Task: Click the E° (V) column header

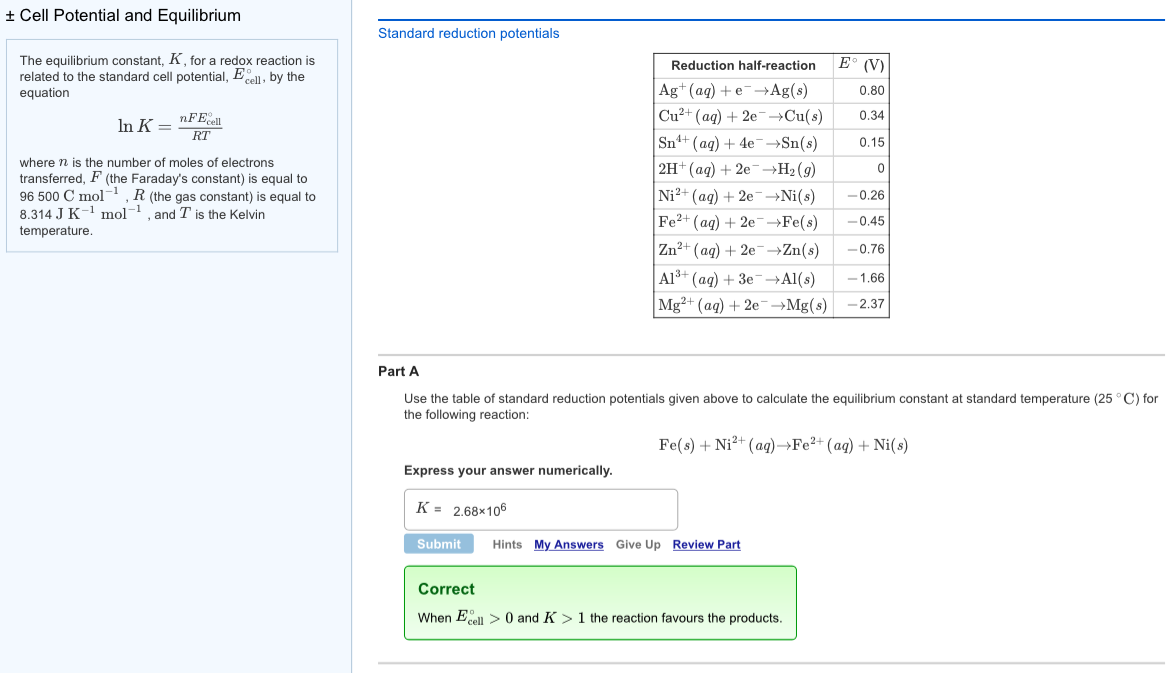Action: pyautogui.click(x=859, y=64)
